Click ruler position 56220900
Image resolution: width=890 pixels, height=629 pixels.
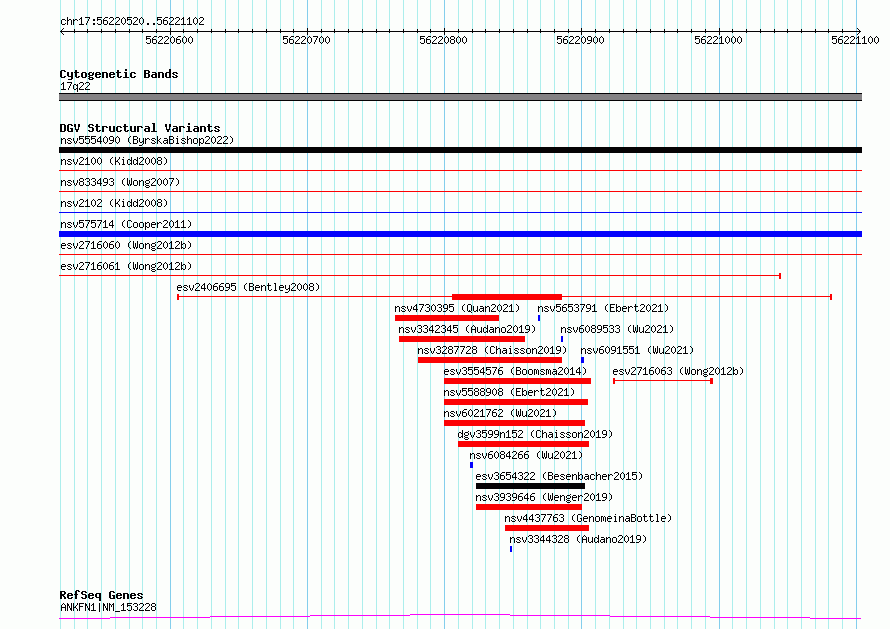click(580, 40)
